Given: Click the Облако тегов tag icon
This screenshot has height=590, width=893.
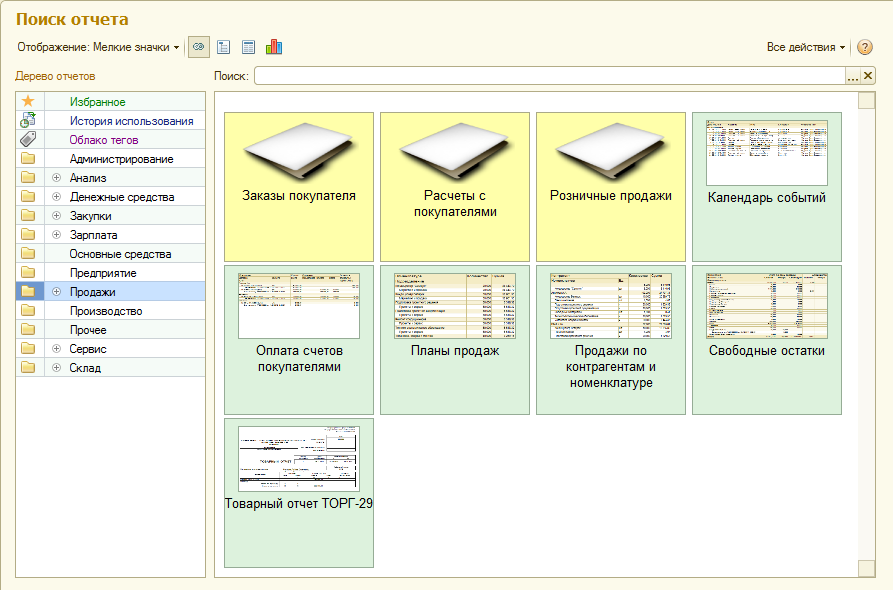Looking at the screenshot, I should pyautogui.click(x=28, y=140).
